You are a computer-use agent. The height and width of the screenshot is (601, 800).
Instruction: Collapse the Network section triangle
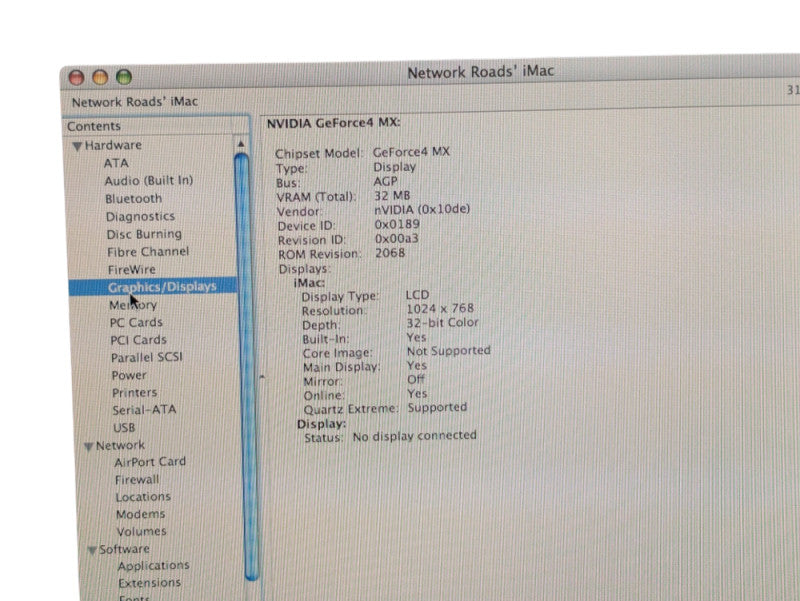click(x=89, y=446)
